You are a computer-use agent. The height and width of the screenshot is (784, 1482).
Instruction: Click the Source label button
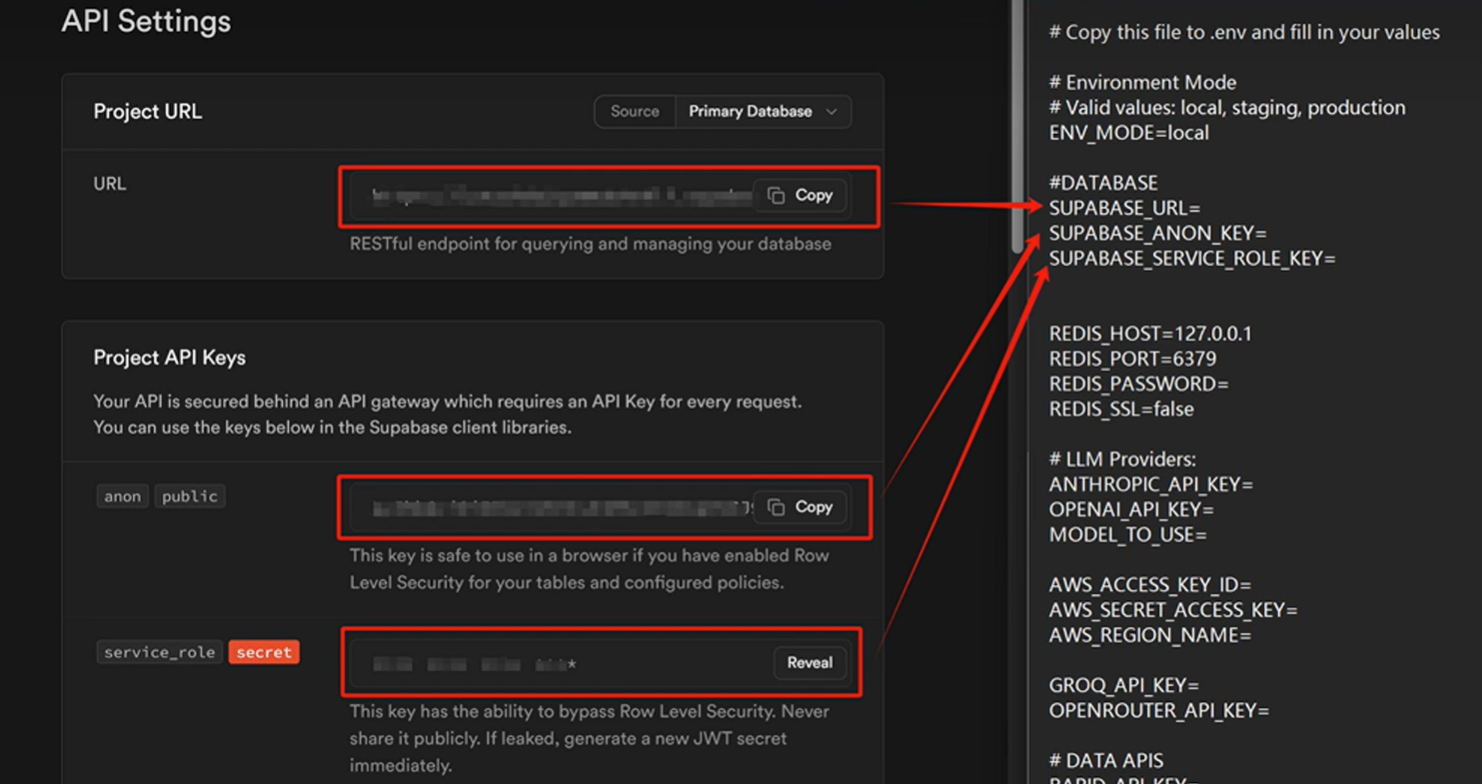635,112
